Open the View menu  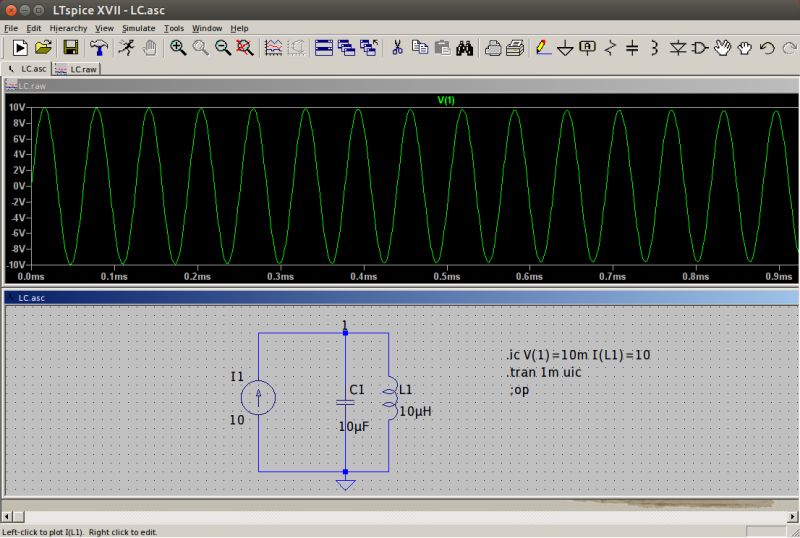[104, 28]
